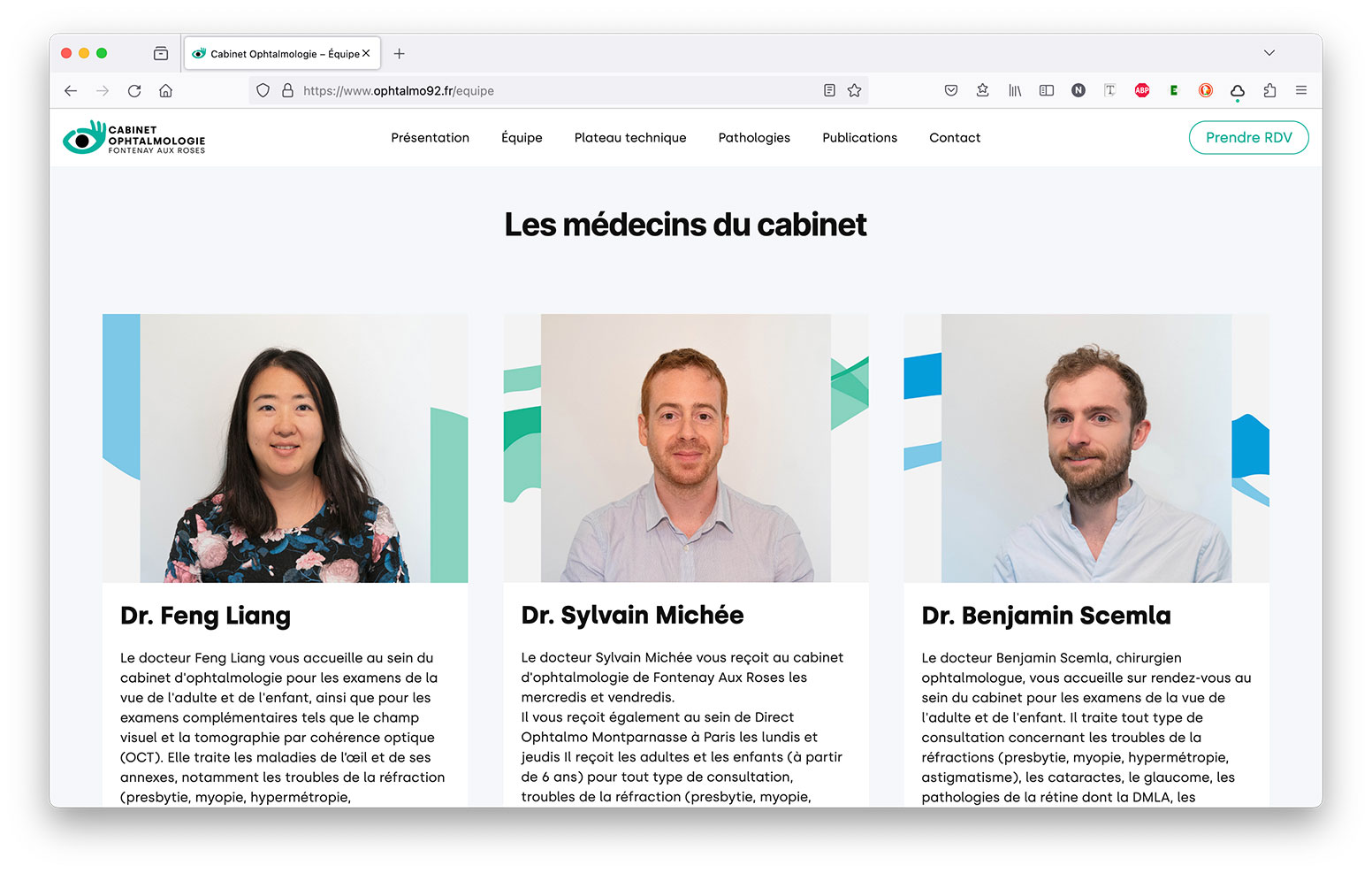Click the Cabinet Ophtalmologie logo
Screen dimensions: 1372x873
134,138
